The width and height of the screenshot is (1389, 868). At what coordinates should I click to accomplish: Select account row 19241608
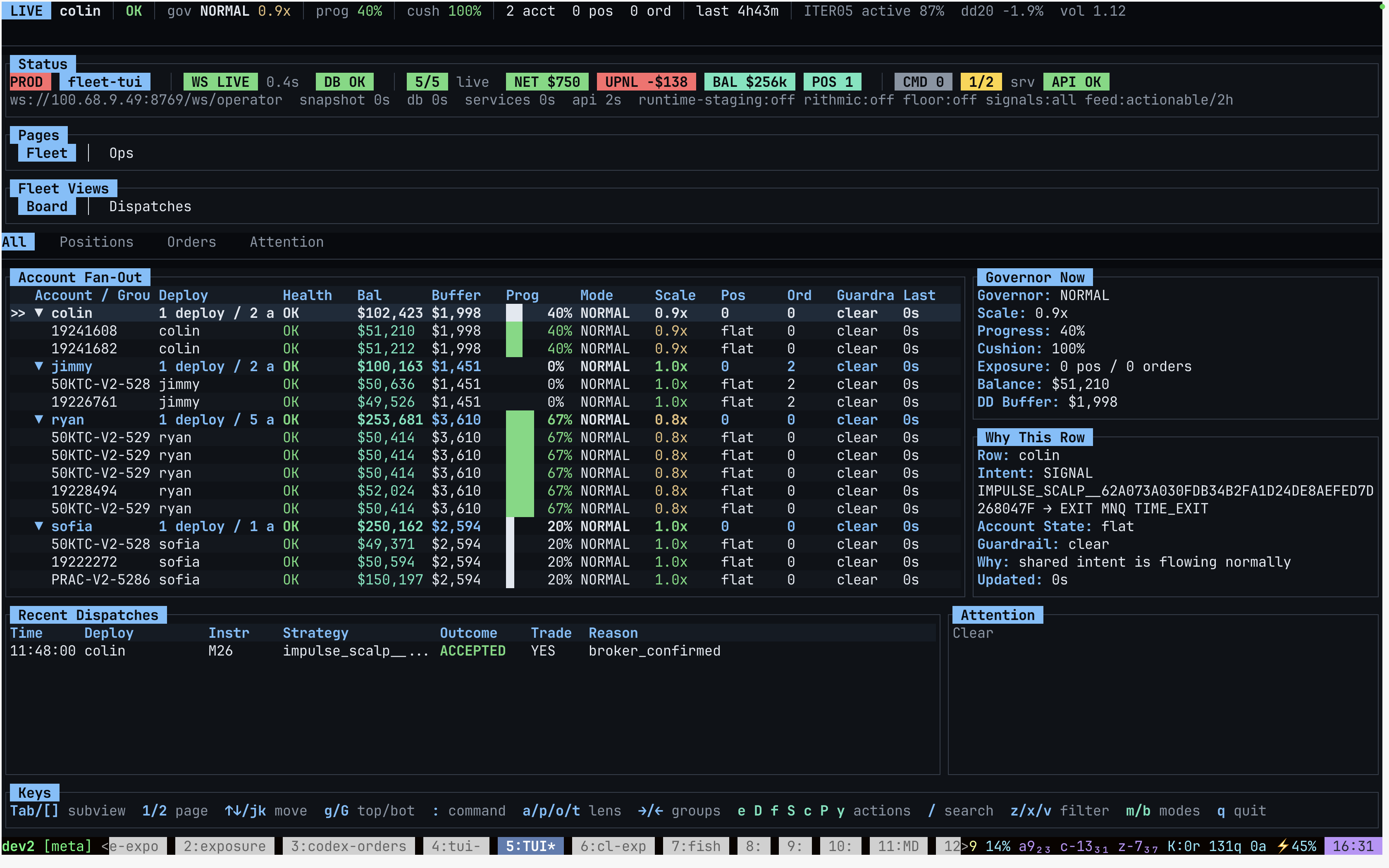pos(485,331)
